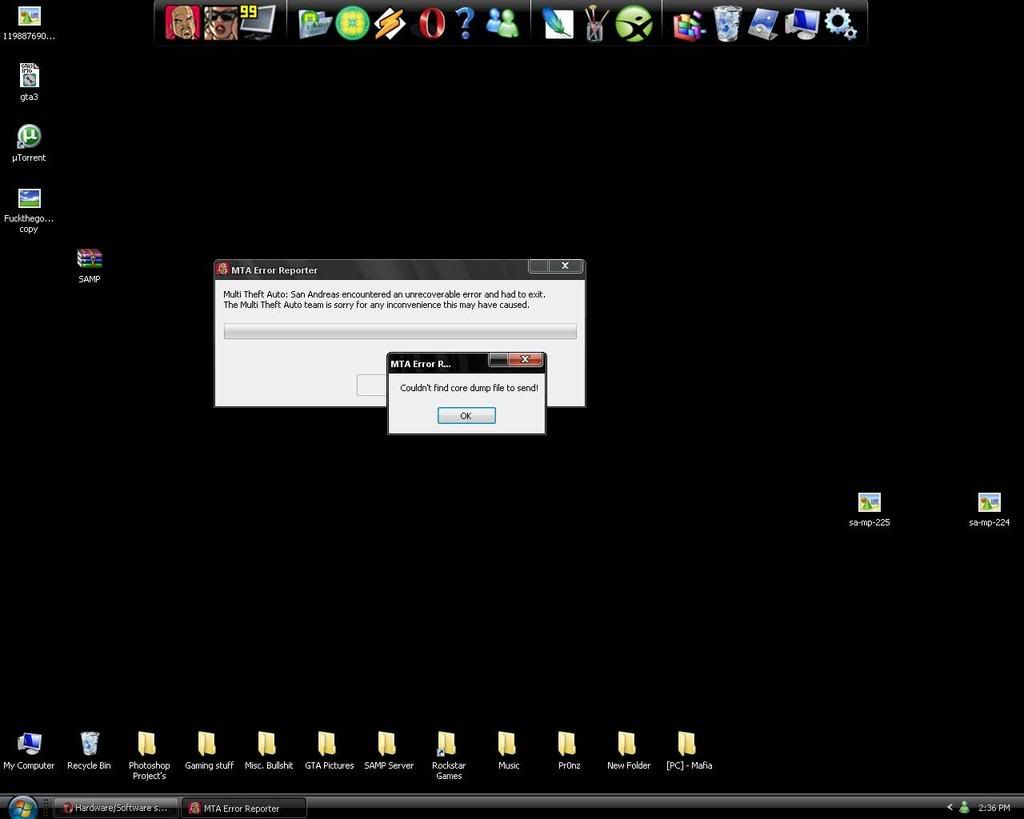Open the green folder dock icon

click(315, 24)
